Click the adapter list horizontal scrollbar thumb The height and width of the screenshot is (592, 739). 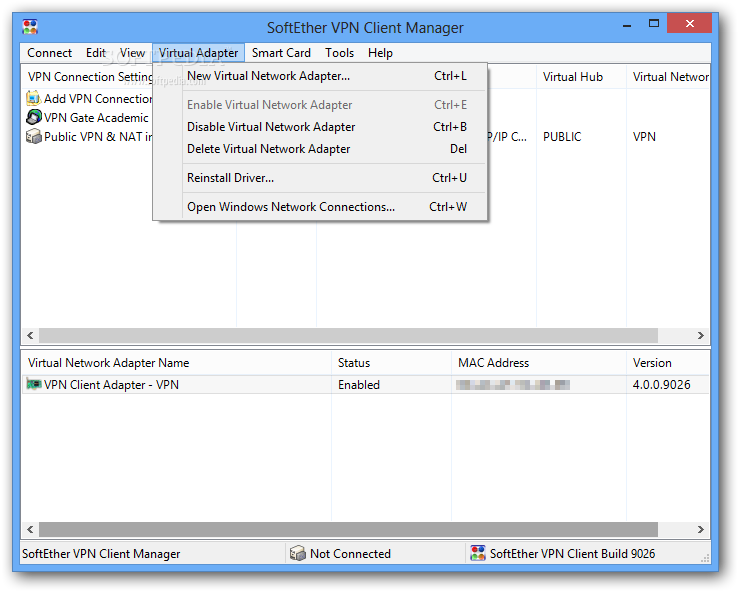click(x=348, y=529)
